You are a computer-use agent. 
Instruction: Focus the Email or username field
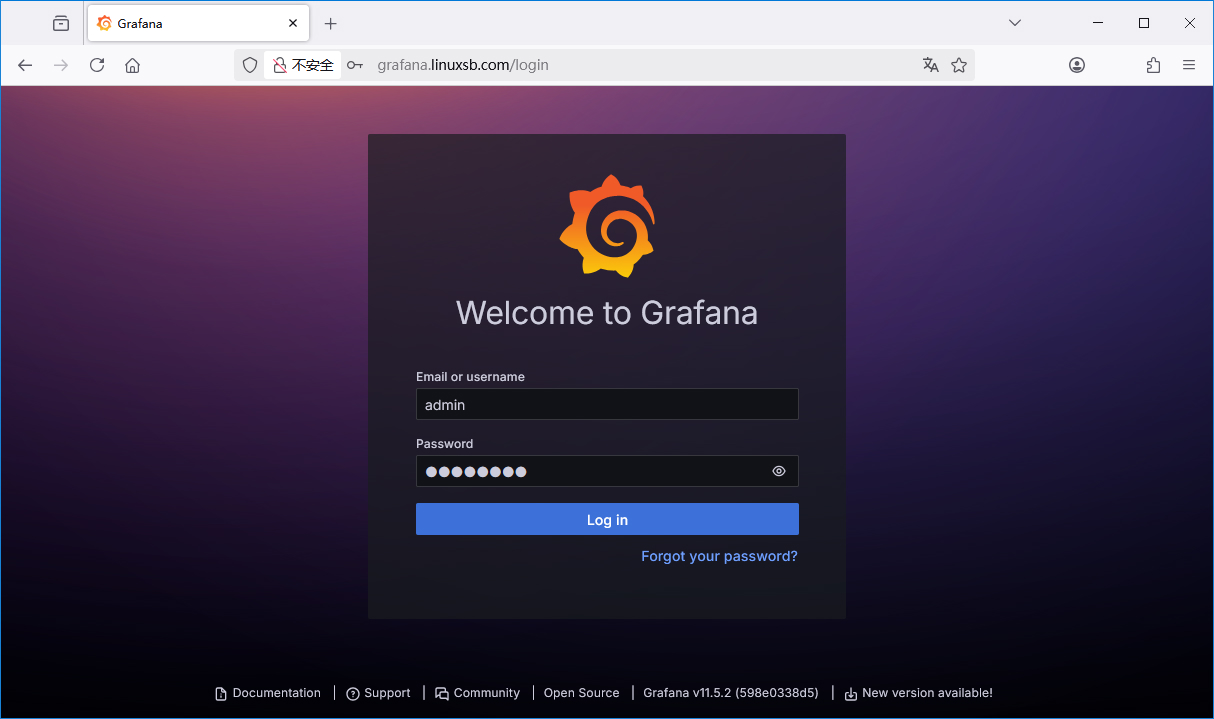pos(607,405)
